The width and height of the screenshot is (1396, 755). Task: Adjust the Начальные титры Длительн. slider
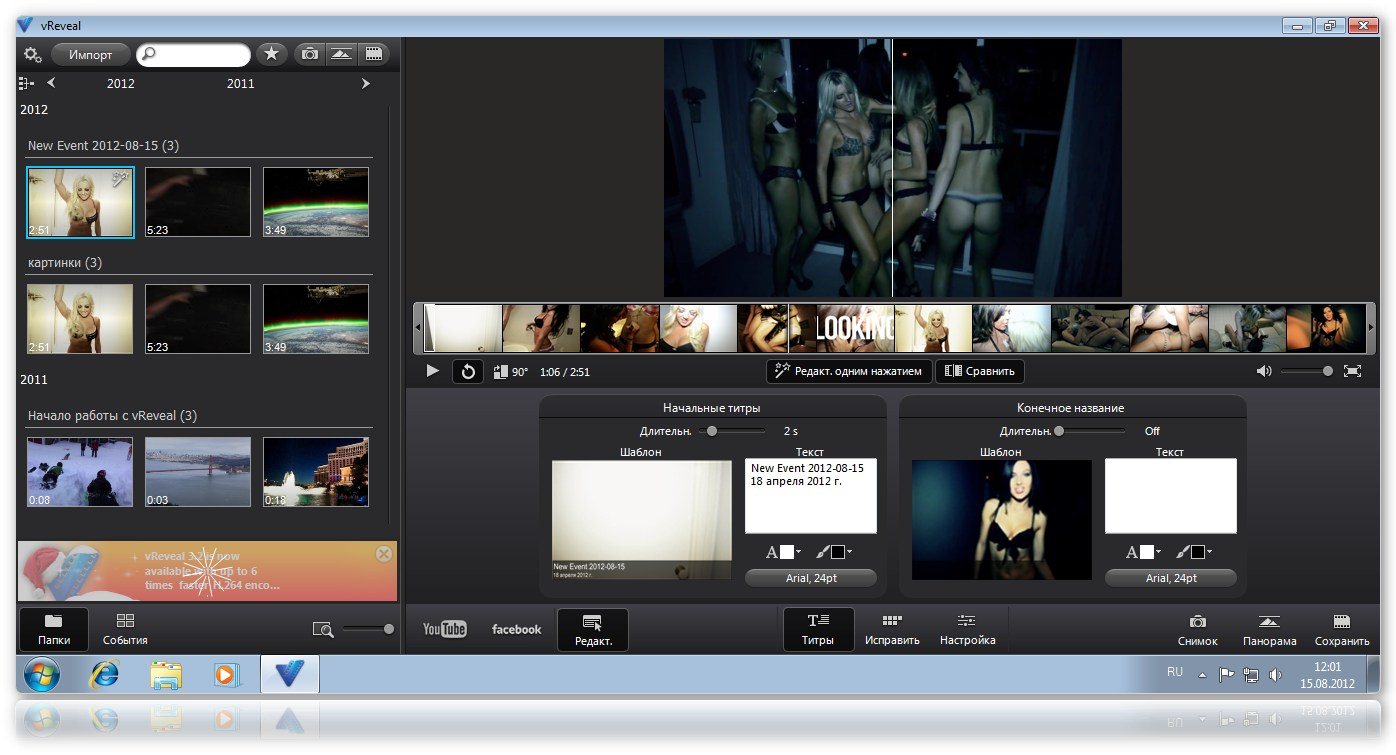[x=711, y=431]
